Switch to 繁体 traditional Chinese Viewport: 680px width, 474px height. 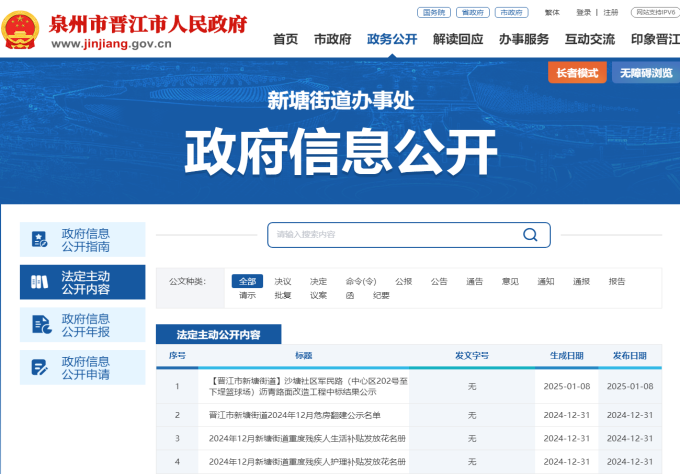(552, 12)
